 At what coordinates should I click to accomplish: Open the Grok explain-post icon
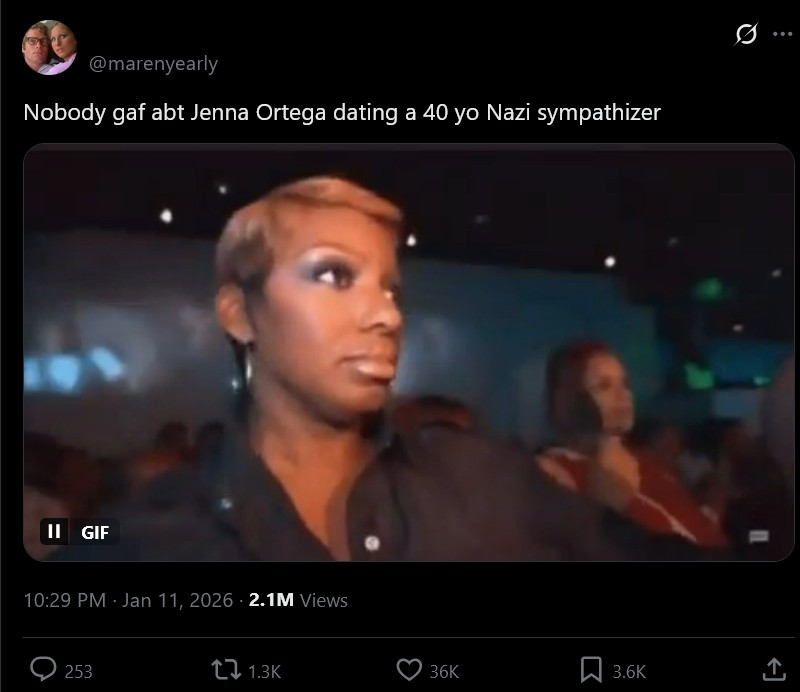point(746,34)
